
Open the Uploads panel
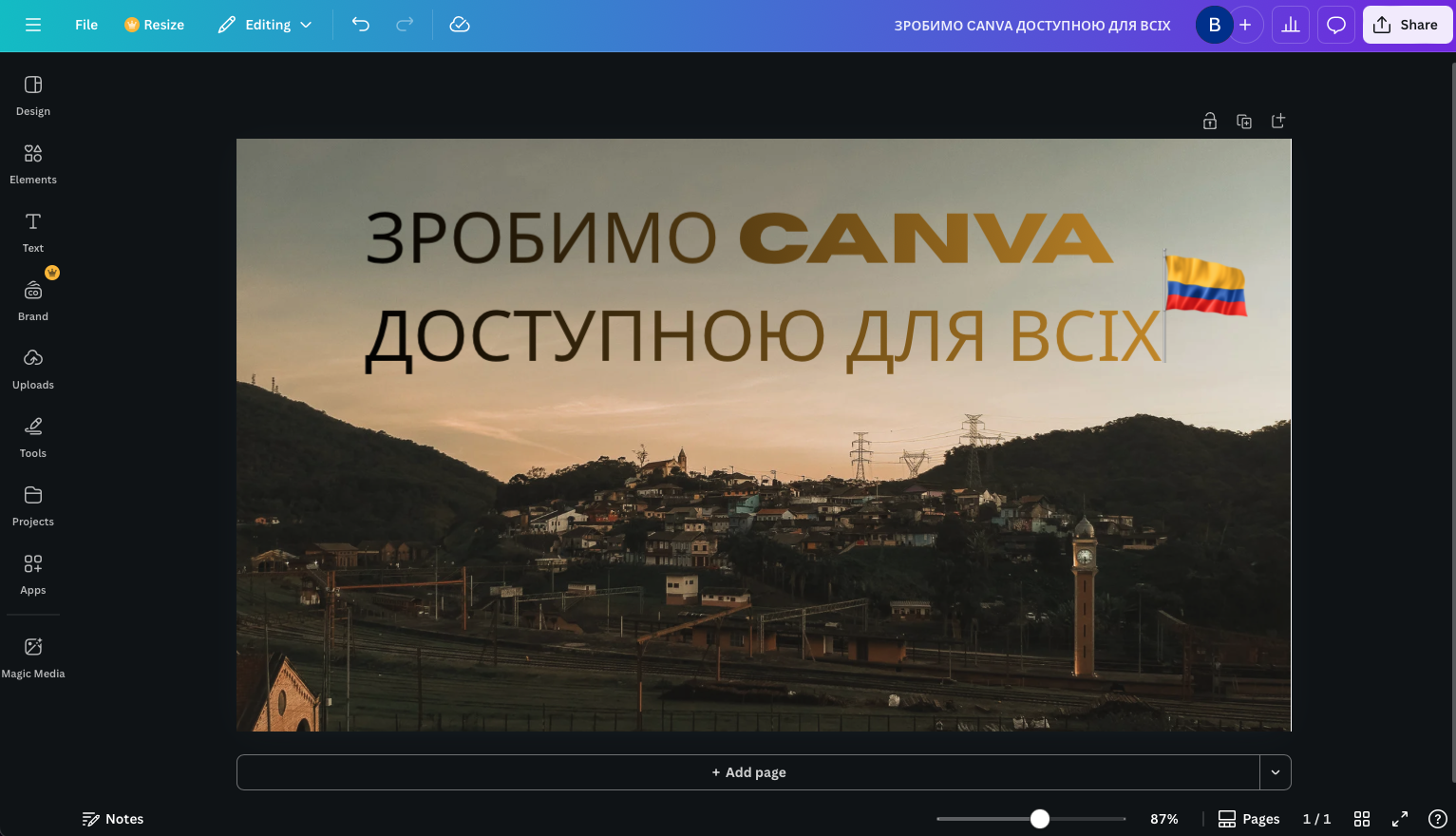(x=33, y=370)
